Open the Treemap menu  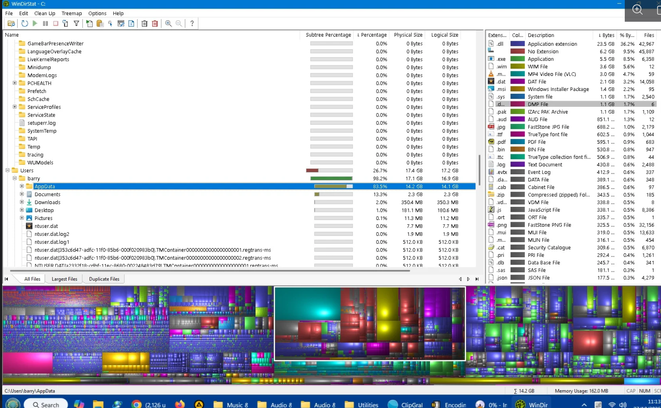click(x=72, y=13)
